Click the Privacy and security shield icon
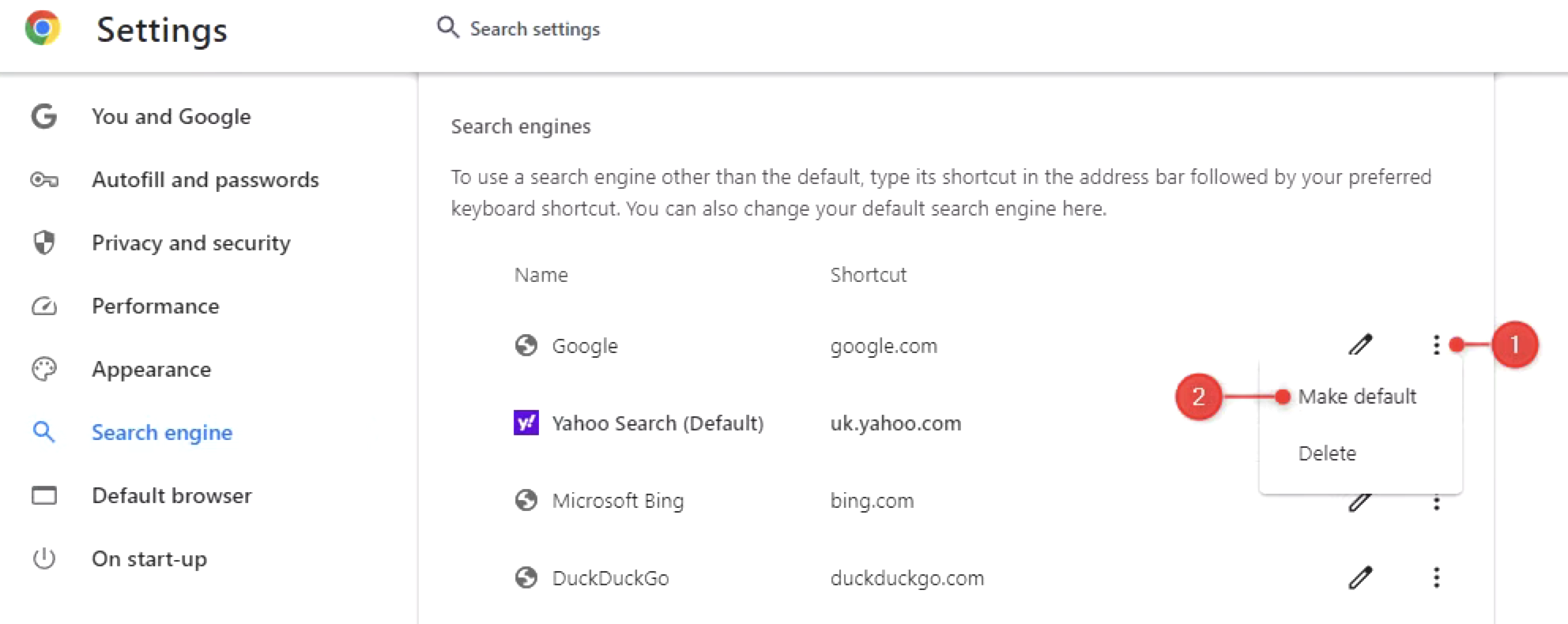 click(44, 242)
